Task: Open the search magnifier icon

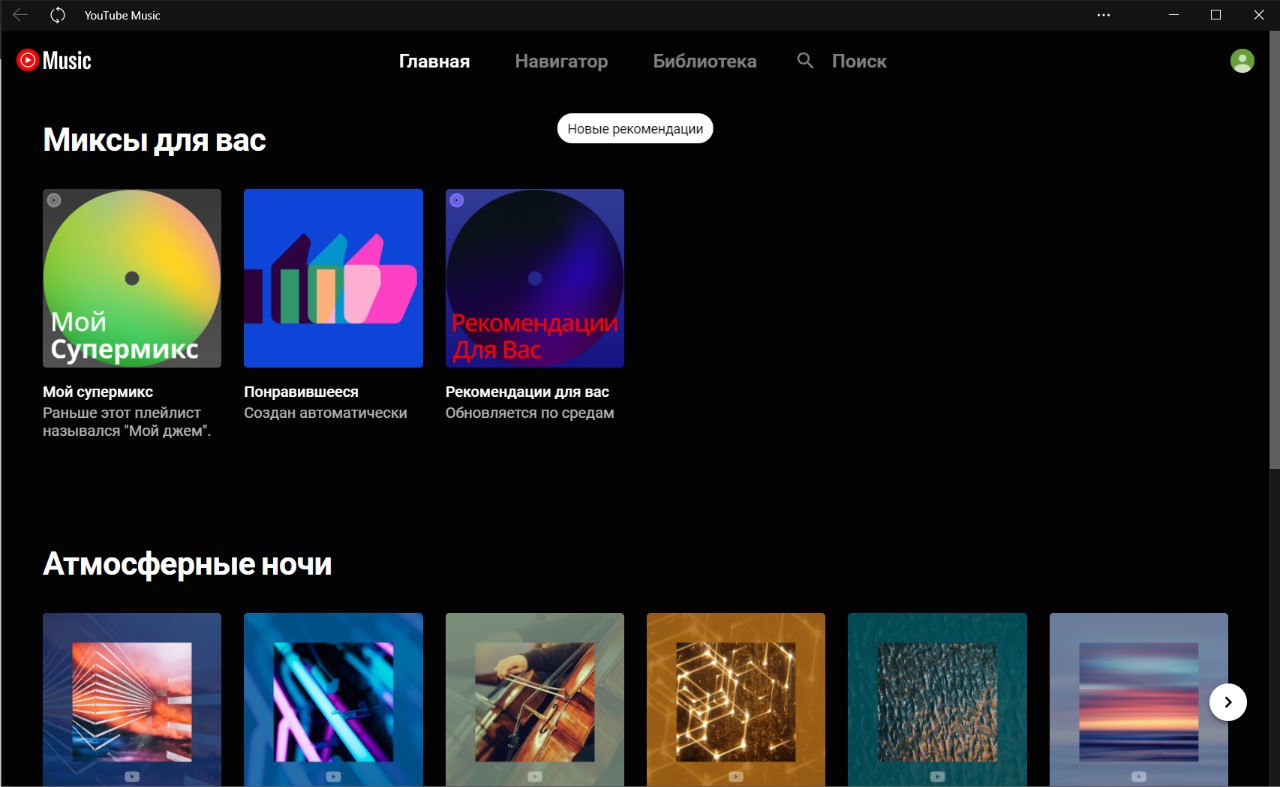Action: point(806,61)
